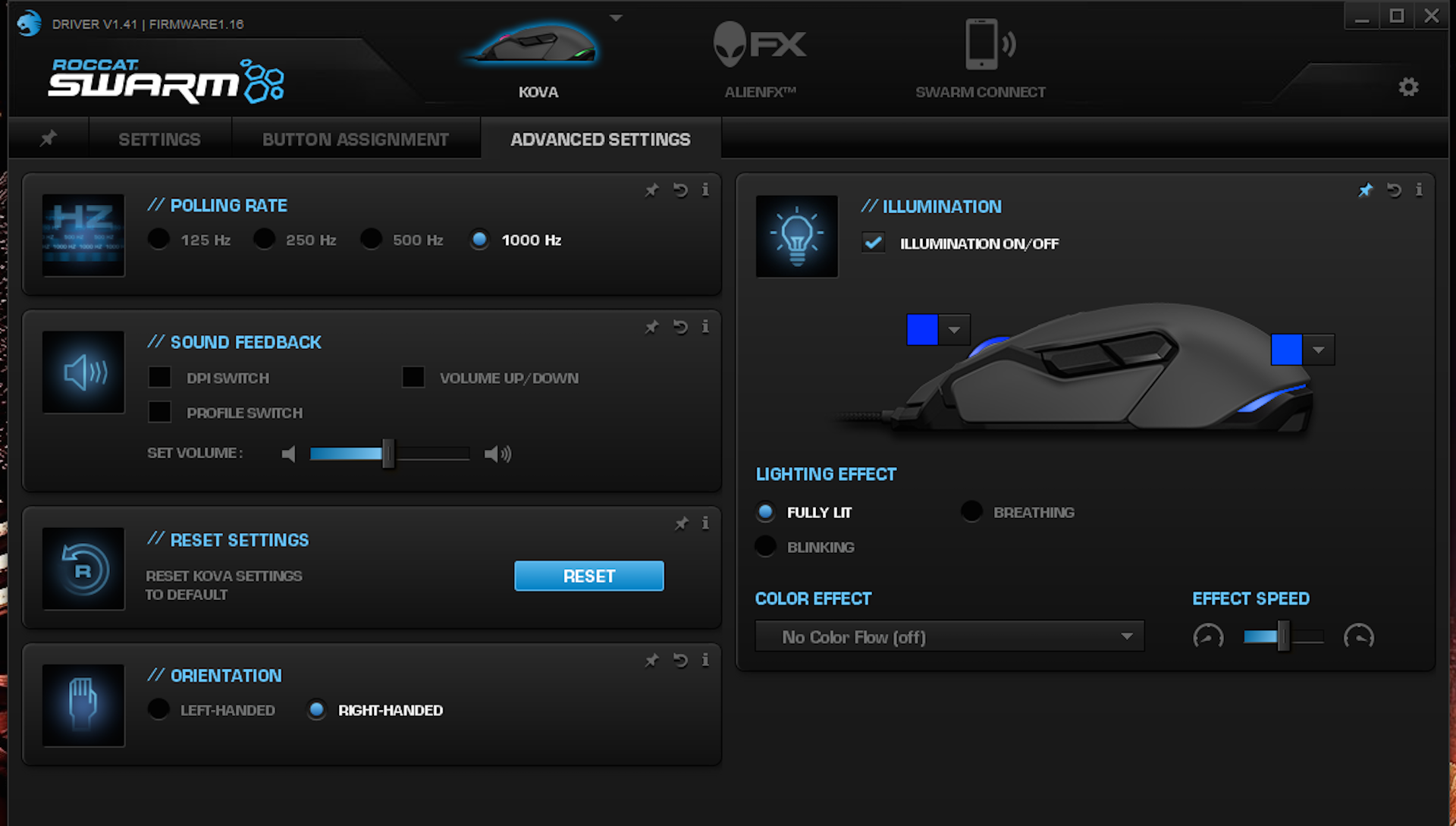This screenshot has height=826, width=1456.
Task: Click the Roccat logo in title bar
Action: (x=29, y=23)
